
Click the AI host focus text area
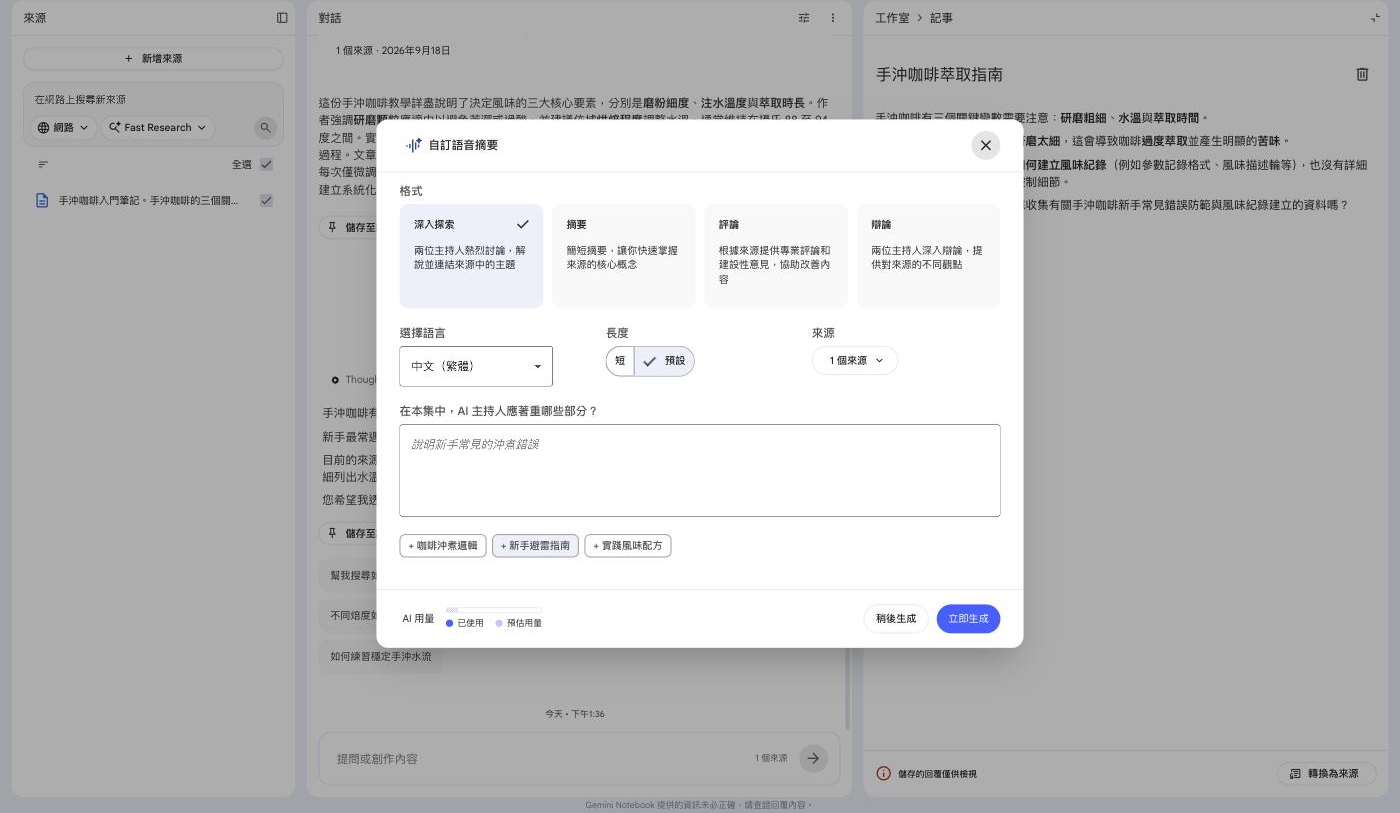700,471
